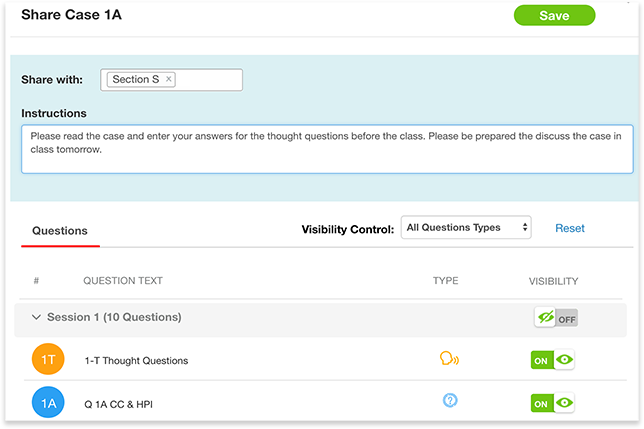
Task: Click the eye icon for 1-T Thought Questions
Action: pos(564,360)
